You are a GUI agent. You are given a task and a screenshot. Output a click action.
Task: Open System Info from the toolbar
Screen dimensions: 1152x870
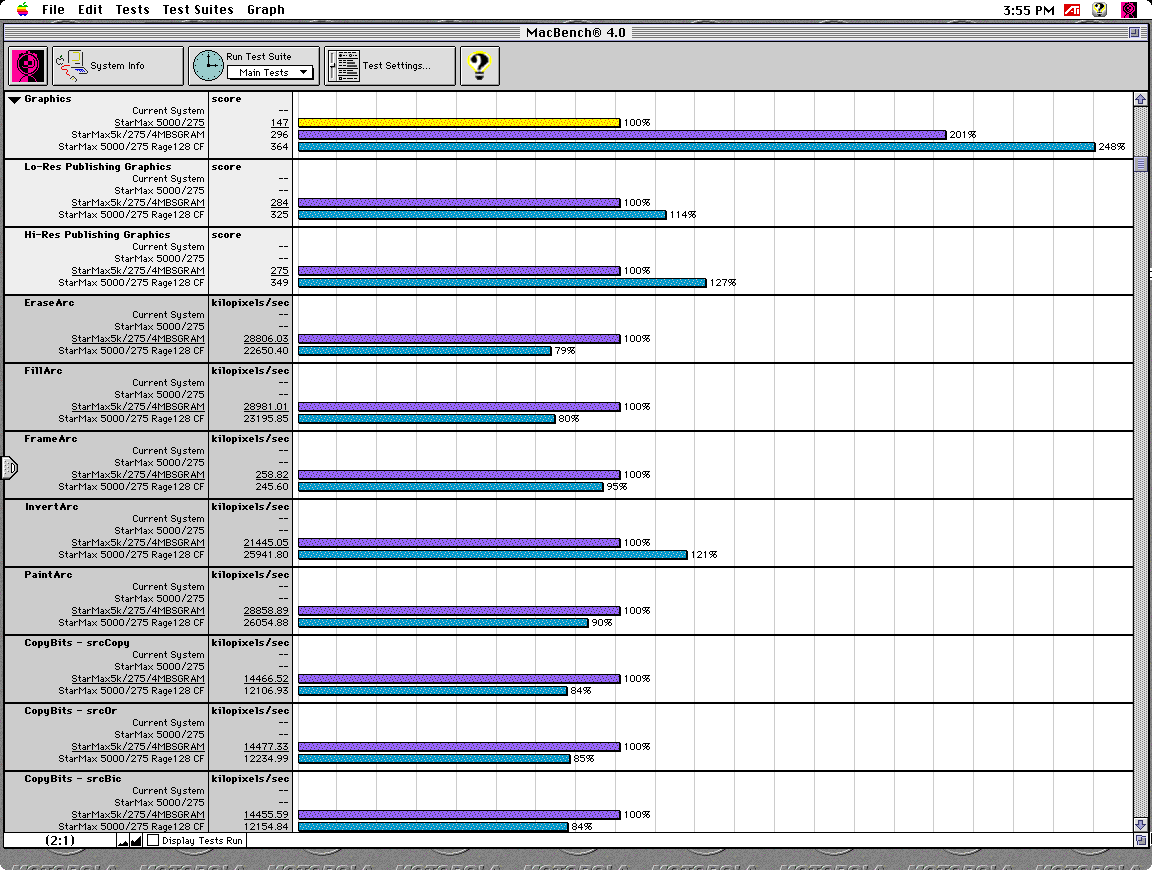pos(117,66)
